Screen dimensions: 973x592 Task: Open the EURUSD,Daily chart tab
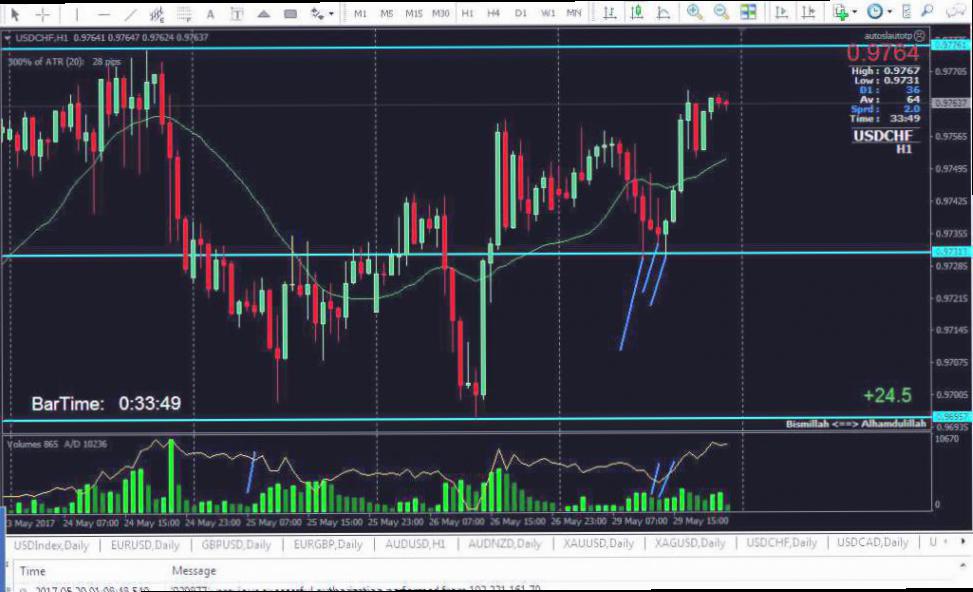click(x=145, y=543)
